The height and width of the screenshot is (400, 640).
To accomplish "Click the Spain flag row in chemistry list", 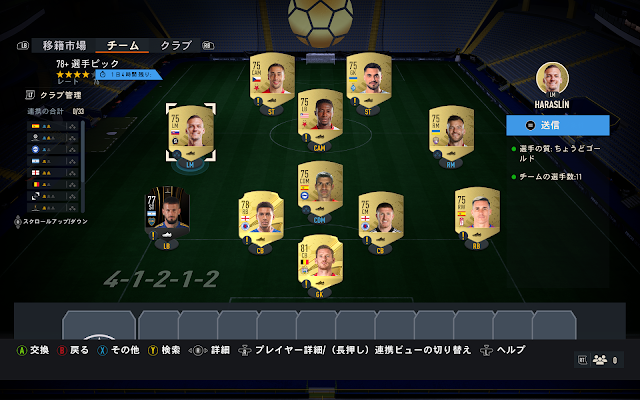I will click(x=53, y=127).
